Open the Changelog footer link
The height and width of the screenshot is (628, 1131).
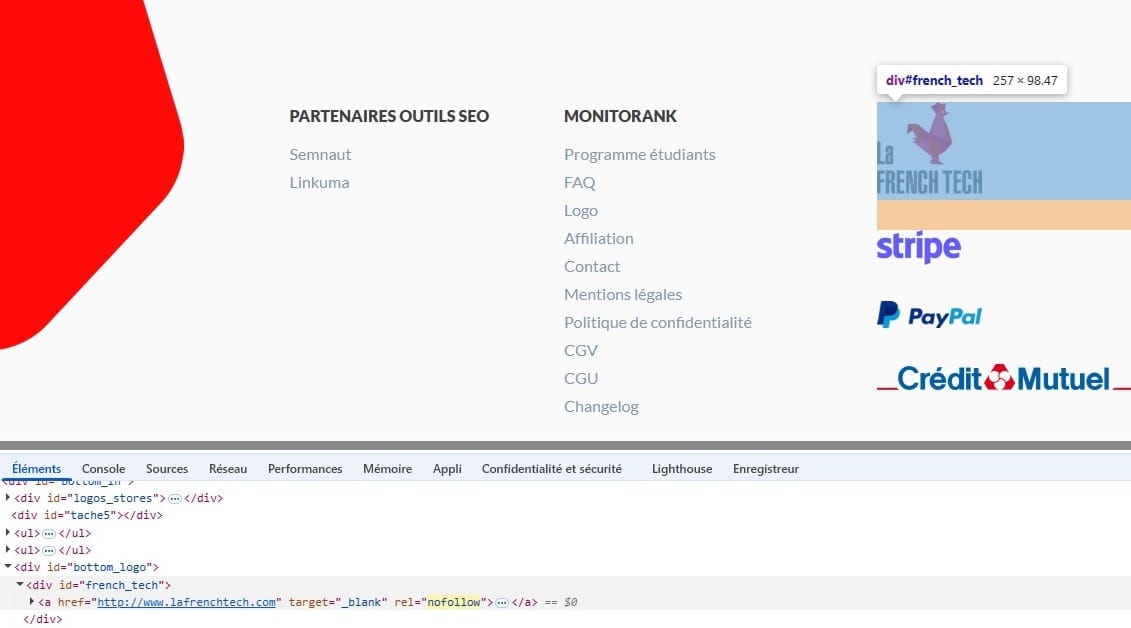(x=601, y=406)
